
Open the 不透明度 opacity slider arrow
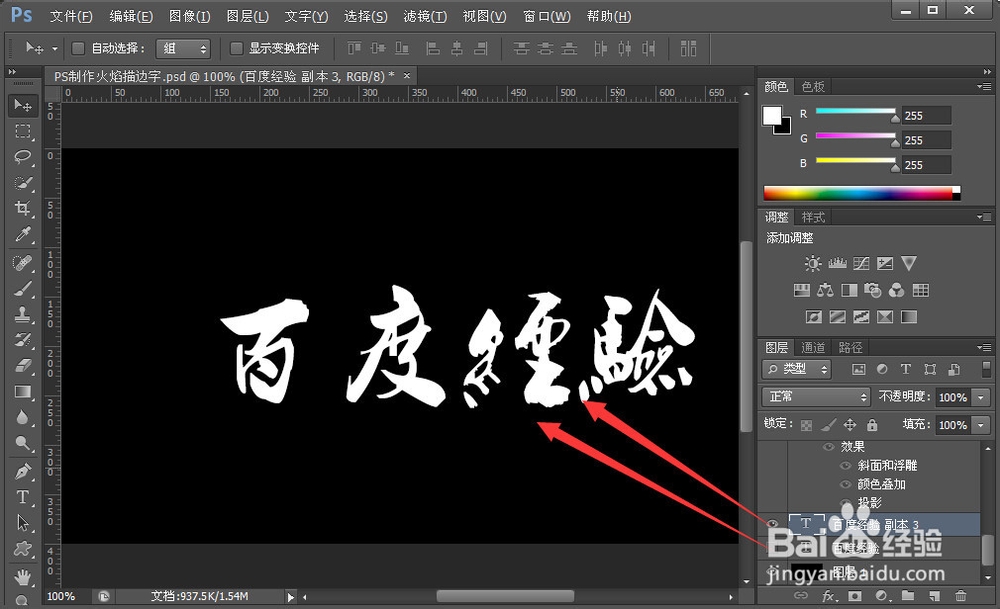coord(981,397)
